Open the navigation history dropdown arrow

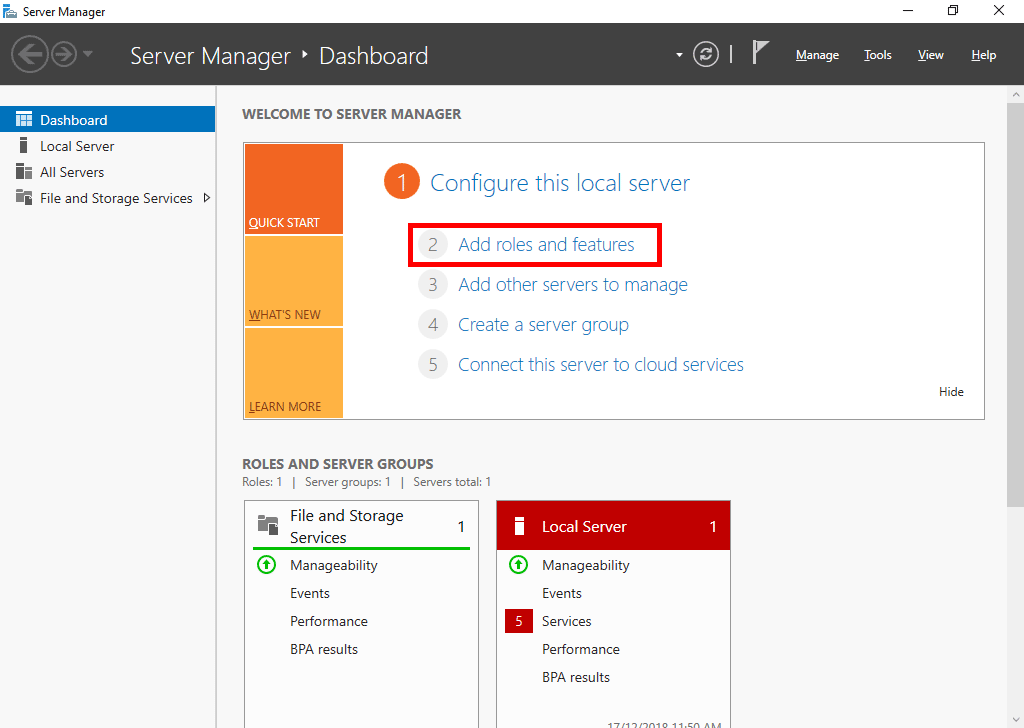point(87,57)
